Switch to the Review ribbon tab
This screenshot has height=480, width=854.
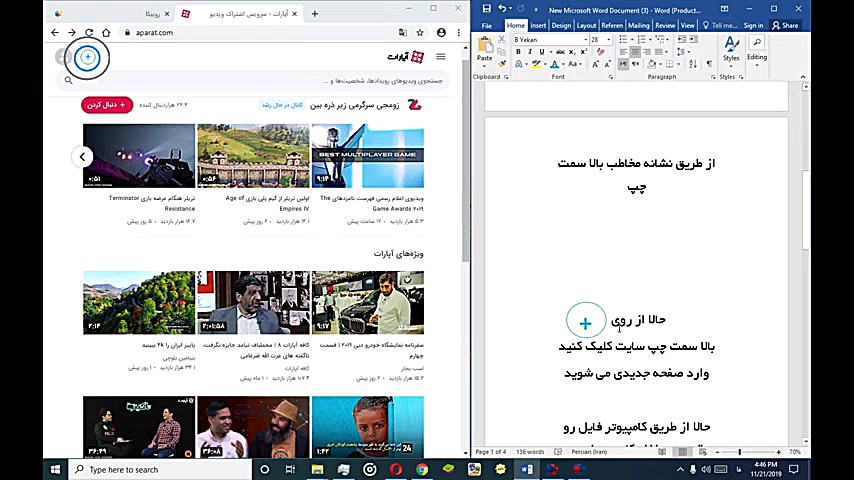tap(665, 26)
